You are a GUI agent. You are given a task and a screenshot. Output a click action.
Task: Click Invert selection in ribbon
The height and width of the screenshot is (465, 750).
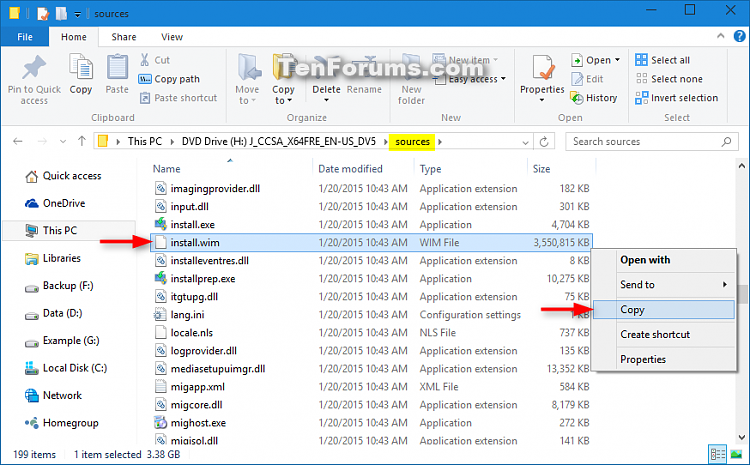(x=676, y=98)
